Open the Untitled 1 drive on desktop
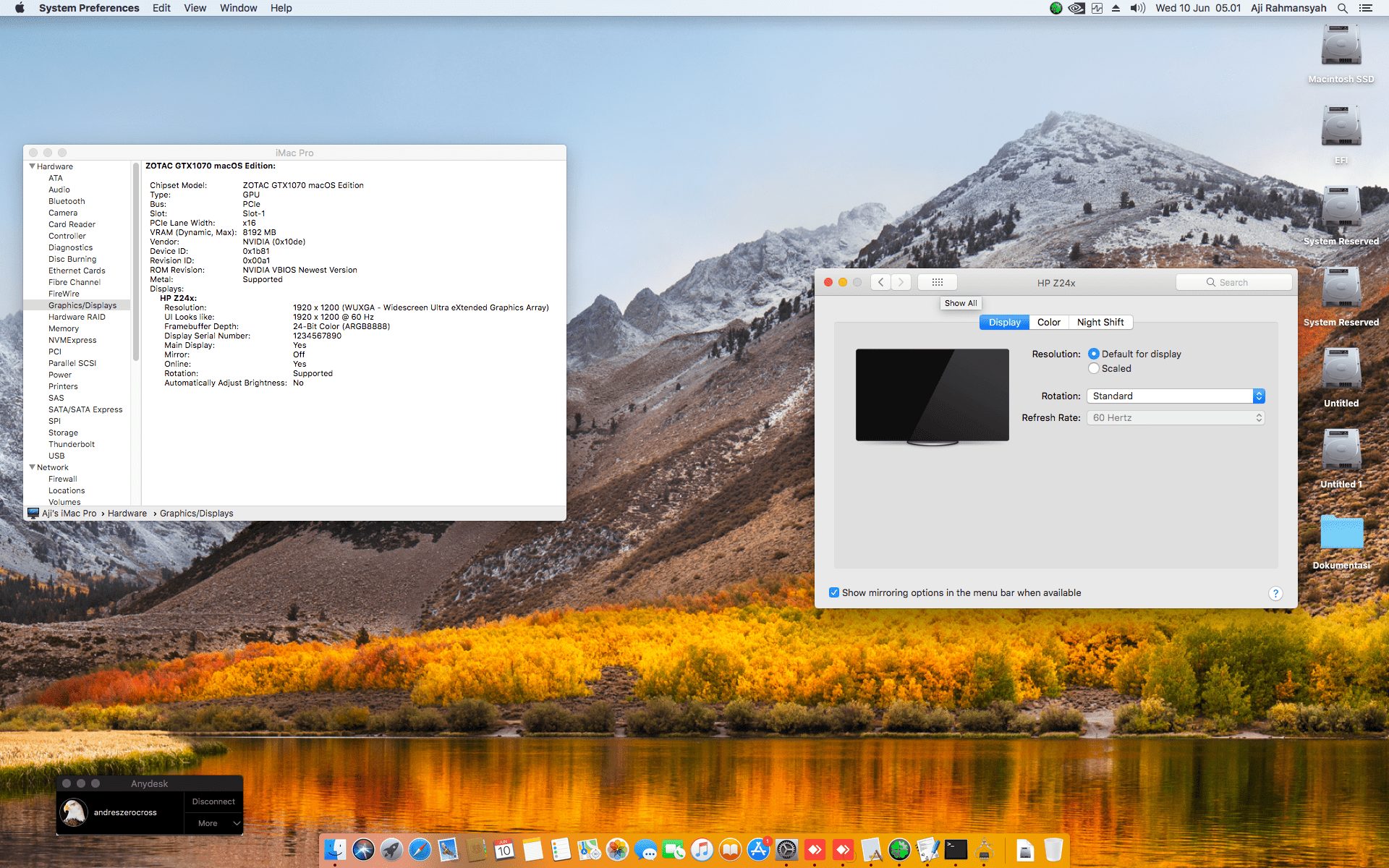The width and height of the screenshot is (1389, 868). 1341,459
